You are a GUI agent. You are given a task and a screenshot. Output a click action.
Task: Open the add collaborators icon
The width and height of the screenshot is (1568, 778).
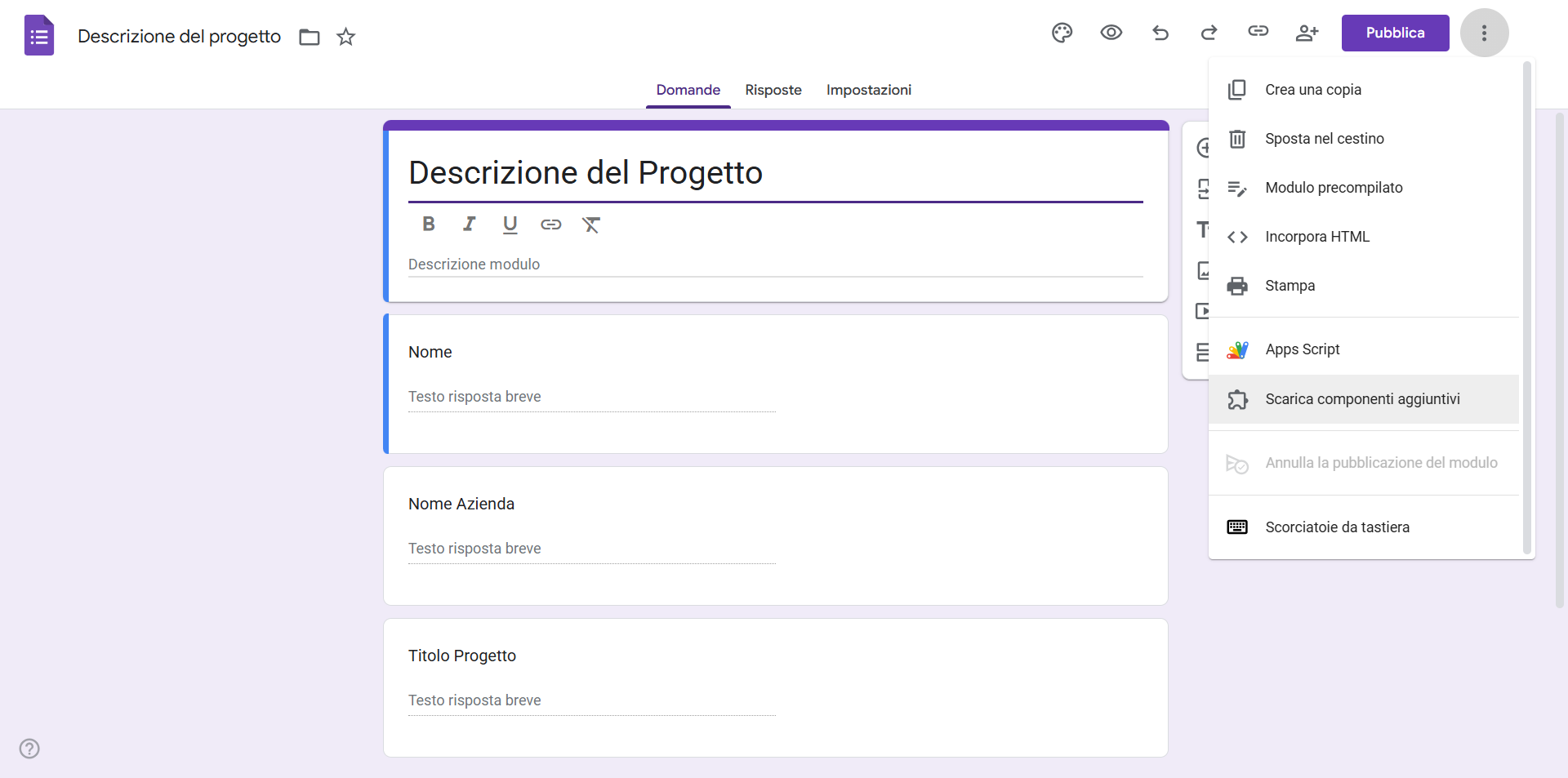(1307, 33)
